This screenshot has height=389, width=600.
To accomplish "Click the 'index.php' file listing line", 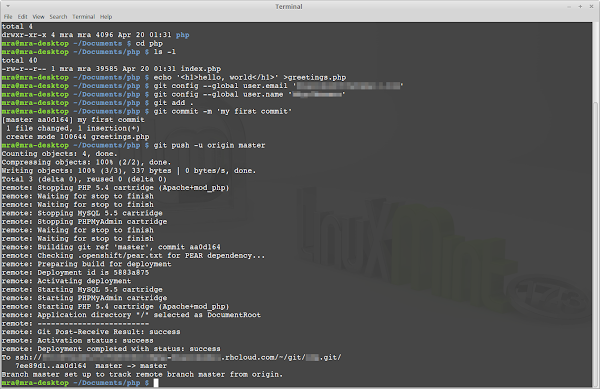I will pos(111,69).
